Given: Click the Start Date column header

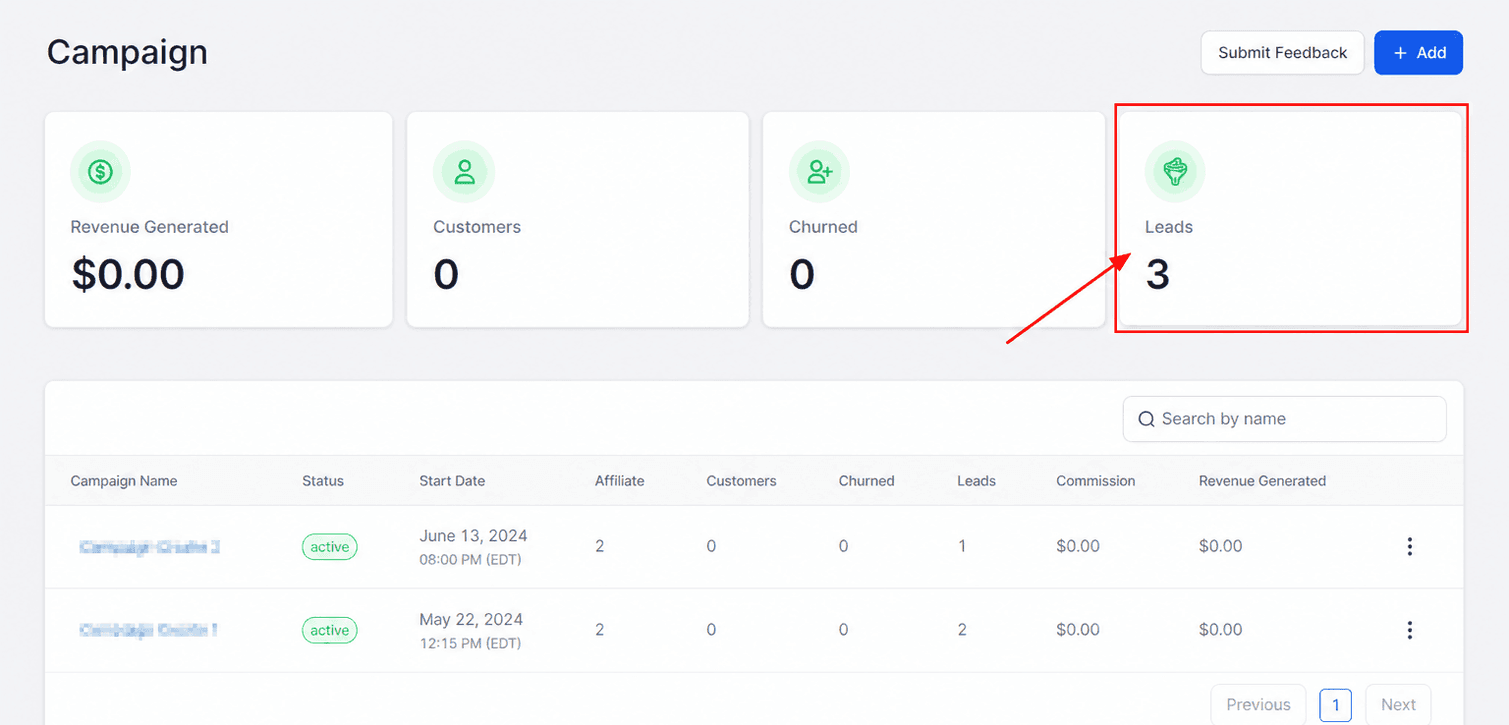Looking at the screenshot, I should pos(452,481).
